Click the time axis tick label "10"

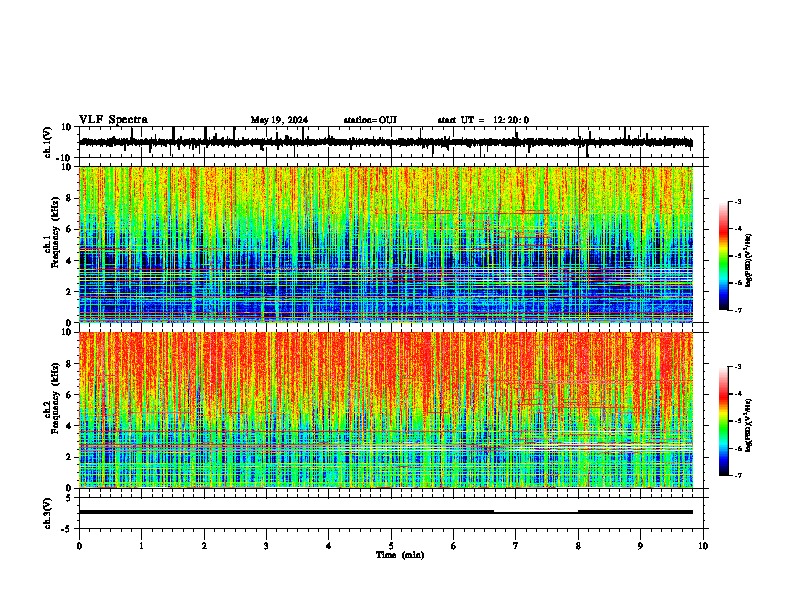[x=703, y=546]
